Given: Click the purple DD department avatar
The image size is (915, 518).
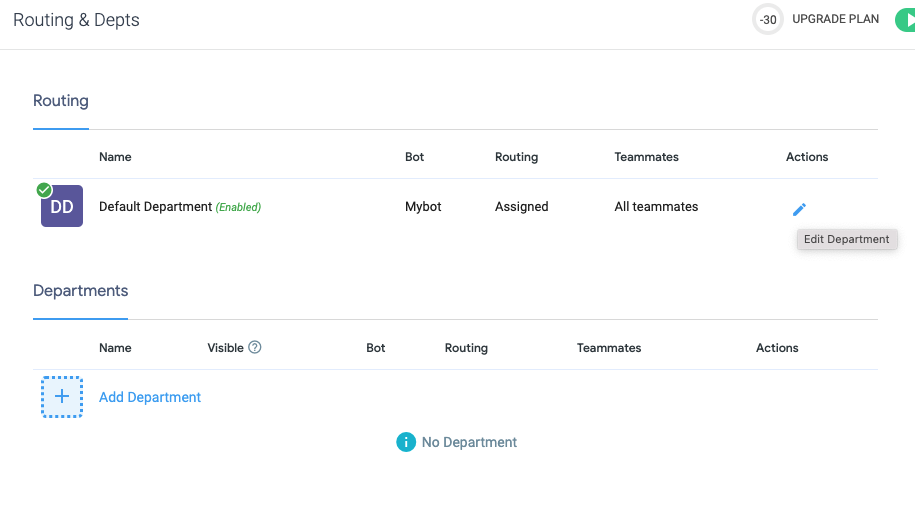Looking at the screenshot, I should point(63,208).
